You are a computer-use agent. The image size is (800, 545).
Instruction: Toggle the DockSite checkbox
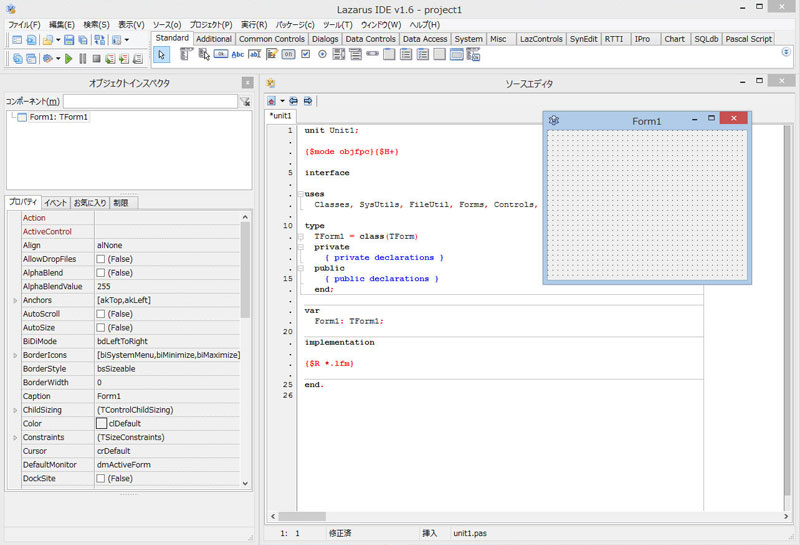pyautogui.click(x=101, y=478)
